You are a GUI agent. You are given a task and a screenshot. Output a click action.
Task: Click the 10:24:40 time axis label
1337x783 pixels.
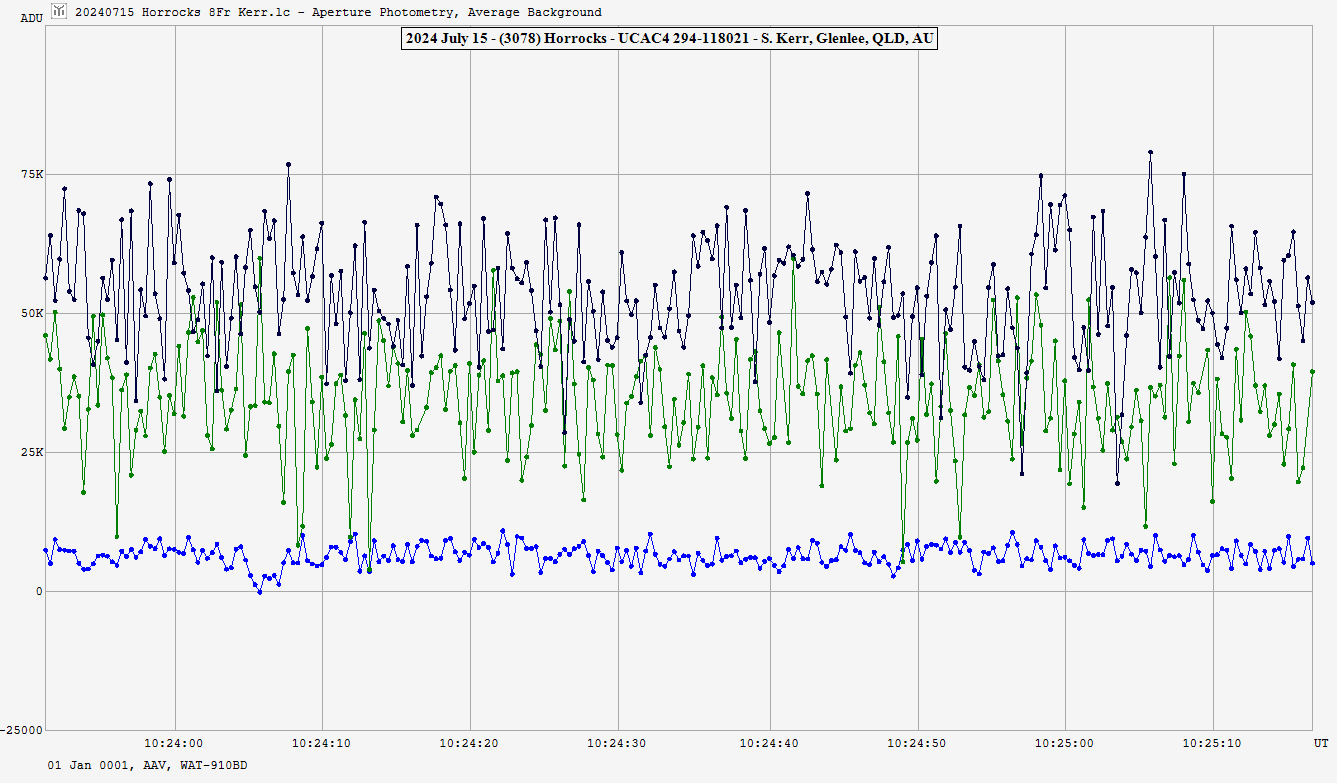tap(769, 743)
